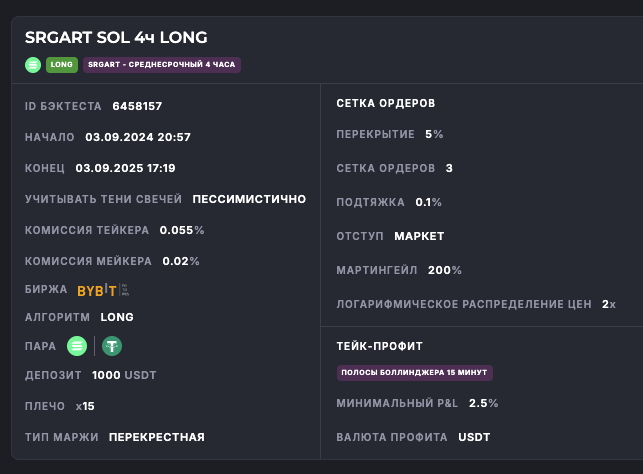
Task: Click the Bybit exchange logo
Action: (x=97, y=290)
